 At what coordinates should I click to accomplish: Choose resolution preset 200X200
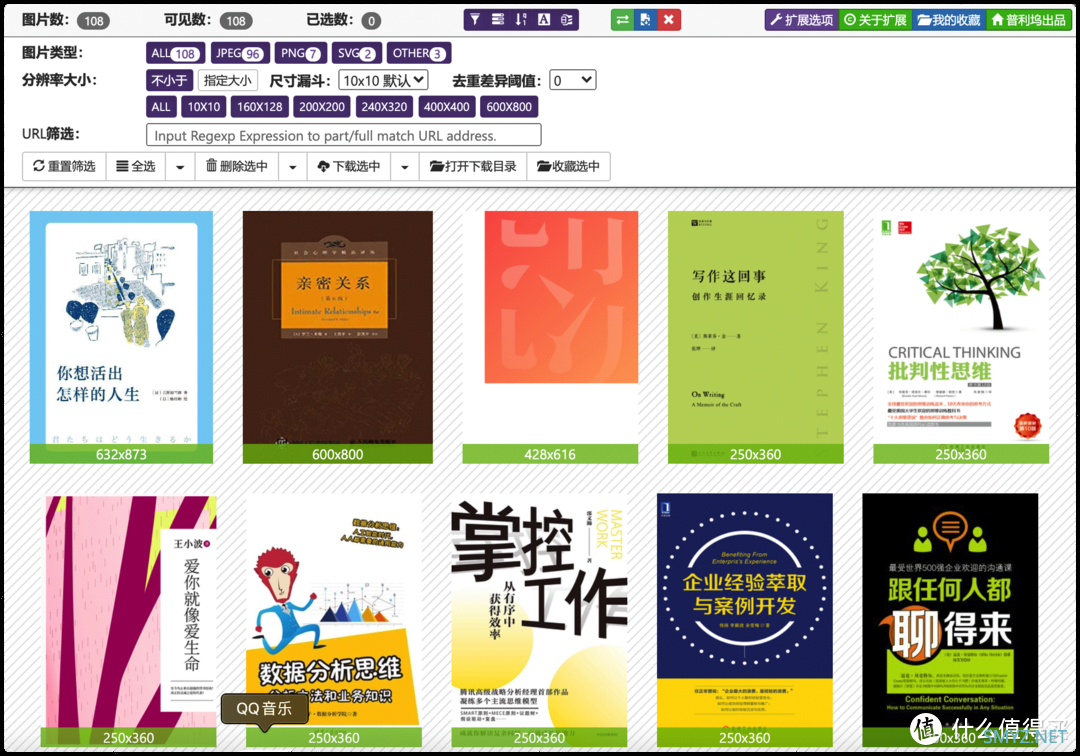[x=322, y=107]
